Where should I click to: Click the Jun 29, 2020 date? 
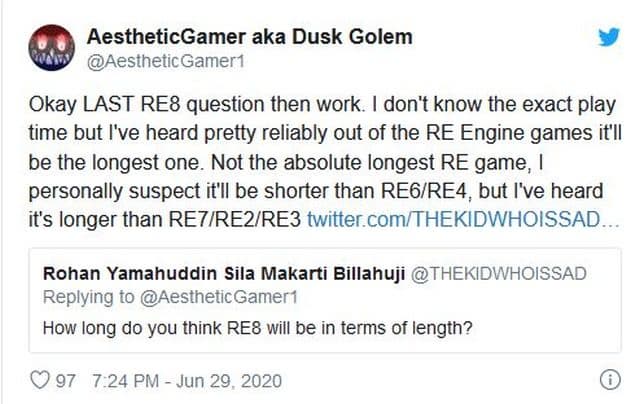coord(234,381)
